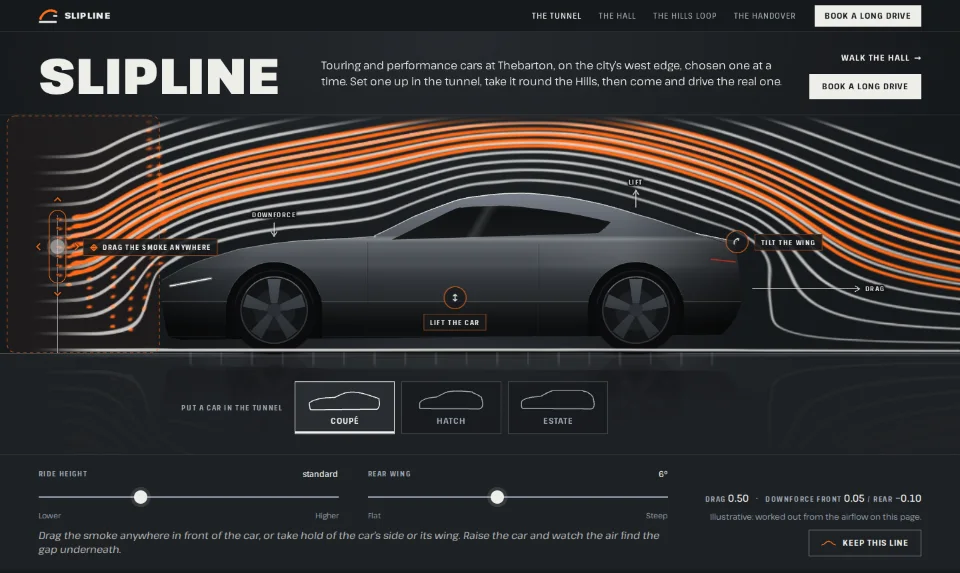Screen dimensions: 960x573
Task: Click the 'Flat' rear wing end label
Action: pyautogui.click(x=374, y=515)
